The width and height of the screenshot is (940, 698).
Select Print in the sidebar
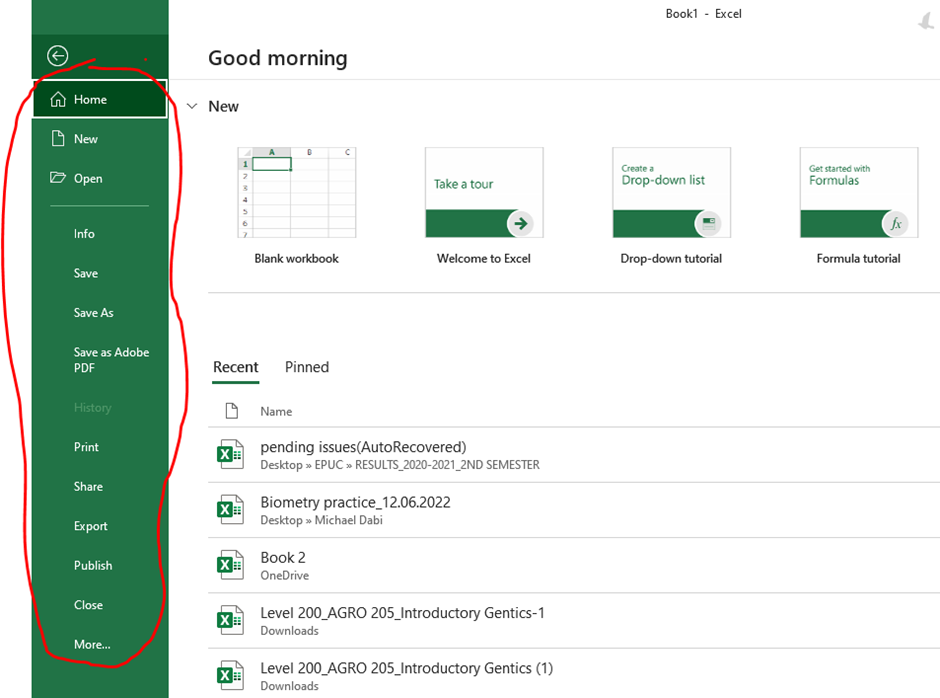(86, 447)
